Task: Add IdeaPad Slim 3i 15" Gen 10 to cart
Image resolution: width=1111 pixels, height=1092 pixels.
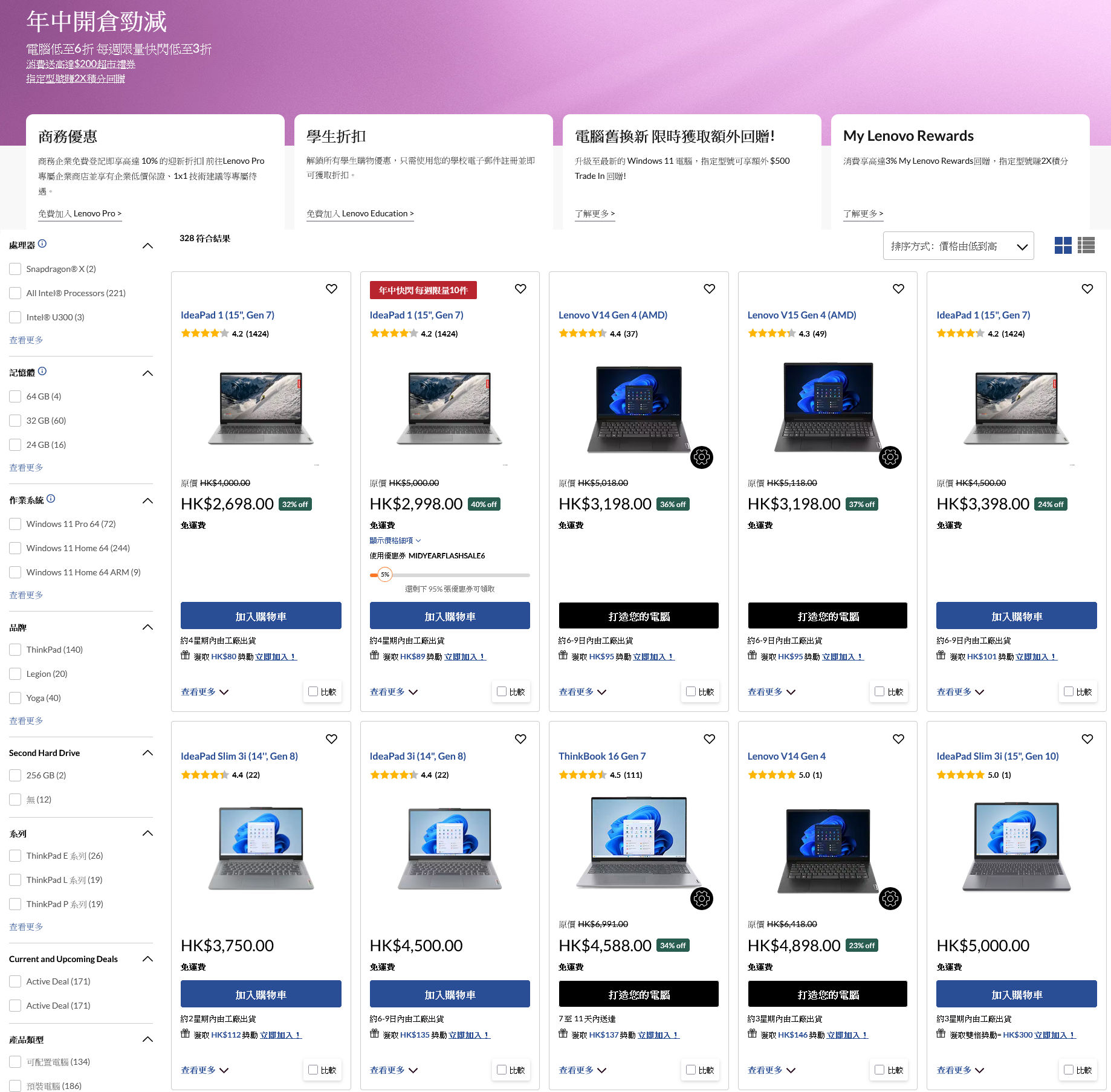Action: click(1017, 994)
